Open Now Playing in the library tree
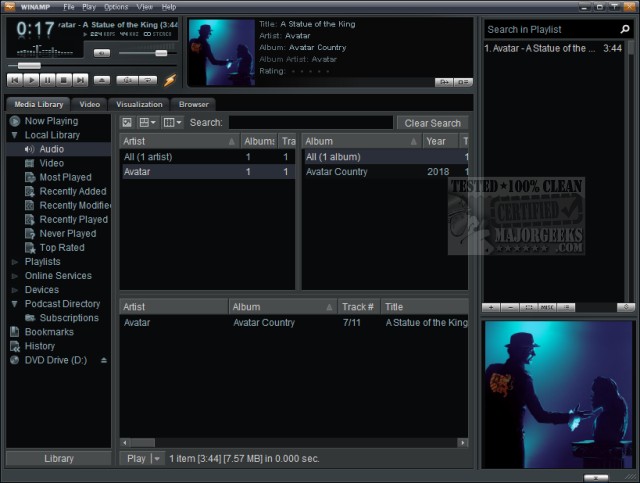Screen dimensions: 640x483 pos(51,121)
